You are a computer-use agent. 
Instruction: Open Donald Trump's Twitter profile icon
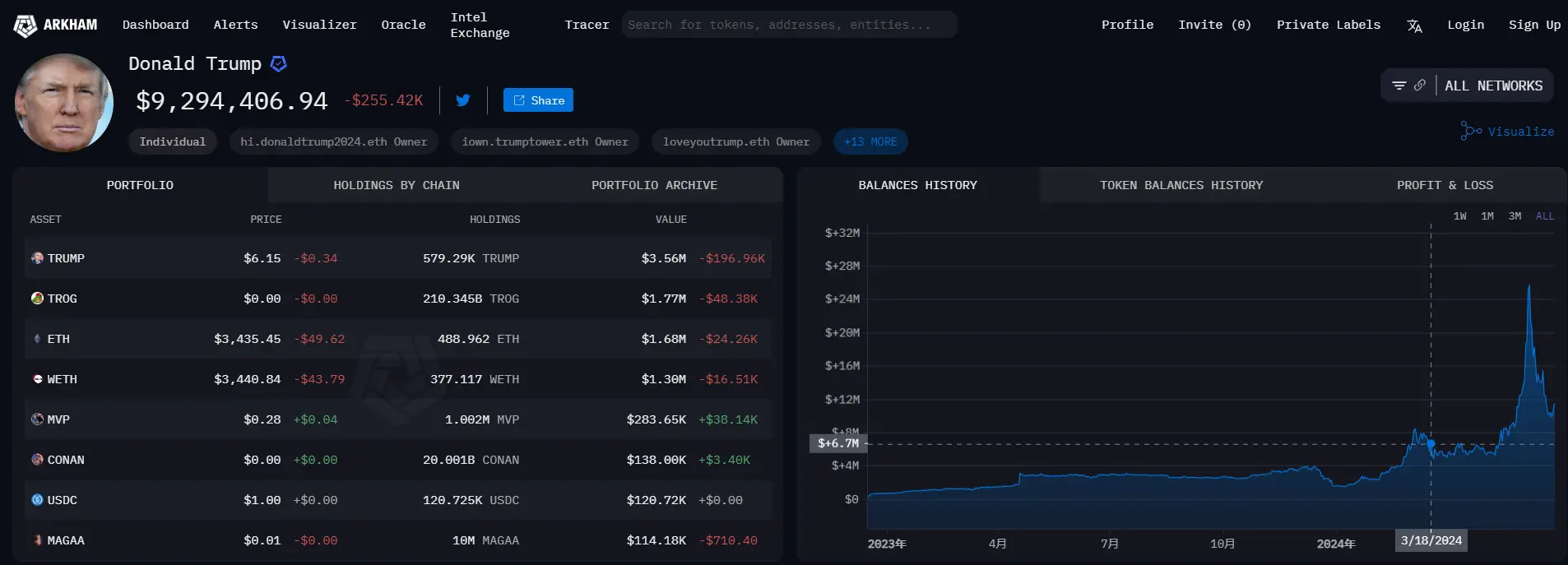(x=463, y=100)
